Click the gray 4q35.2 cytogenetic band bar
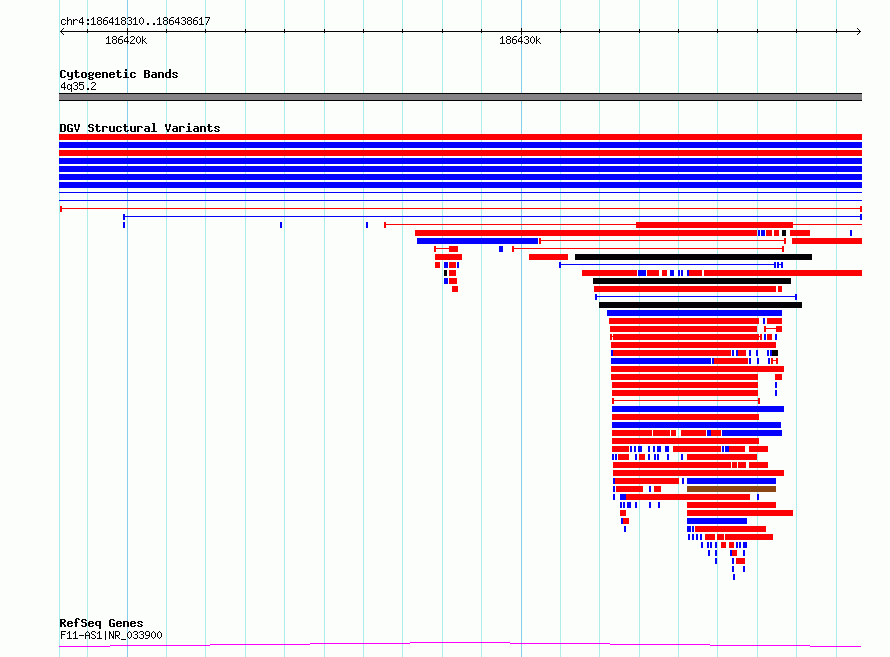This screenshot has height=657, width=890. point(460,97)
